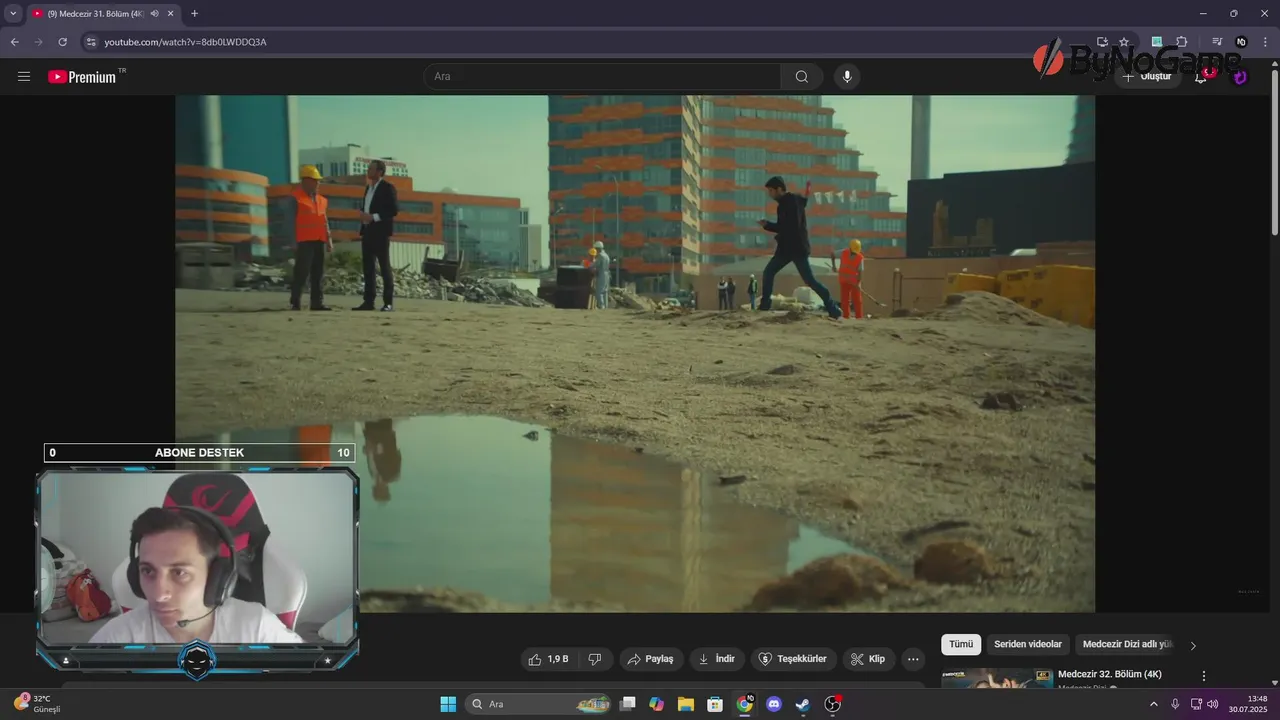
Task: Open Discord from taskbar
Action: [x=773, y=704]
